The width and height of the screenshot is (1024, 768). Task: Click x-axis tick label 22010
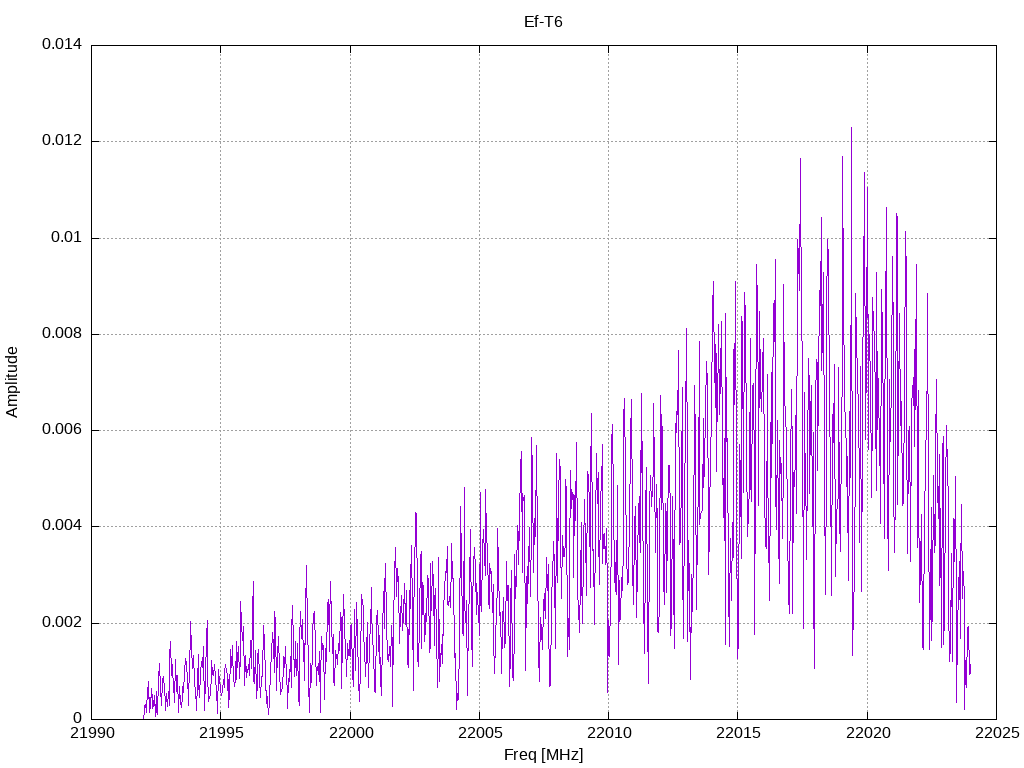pos(609,733)
